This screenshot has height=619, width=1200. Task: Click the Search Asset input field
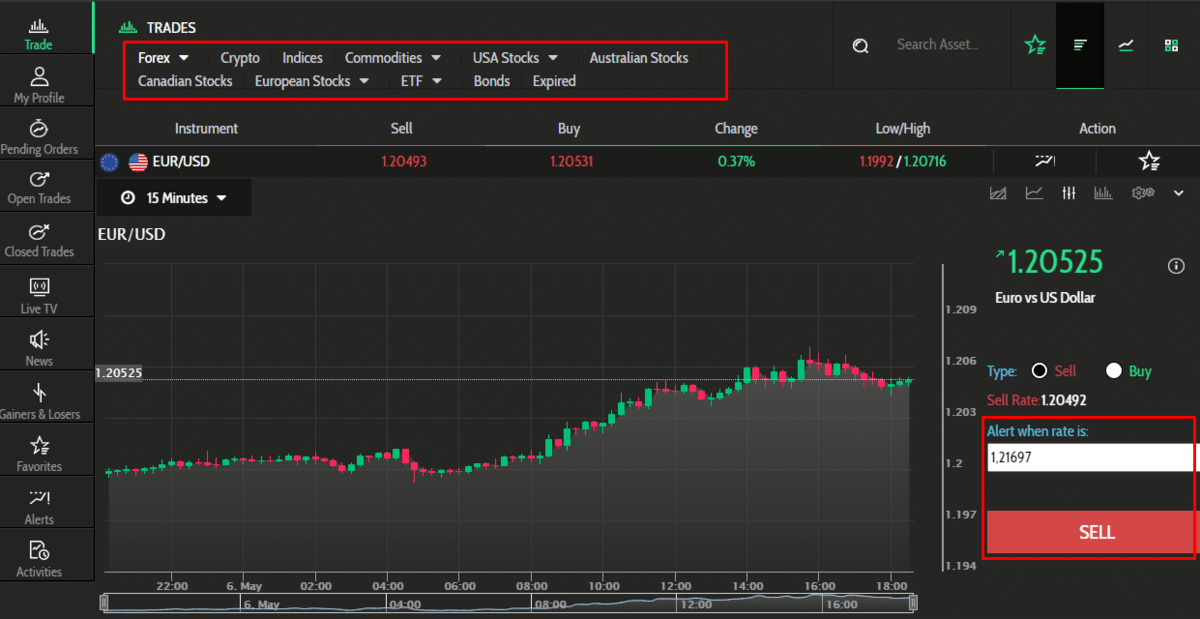point(937,45)
